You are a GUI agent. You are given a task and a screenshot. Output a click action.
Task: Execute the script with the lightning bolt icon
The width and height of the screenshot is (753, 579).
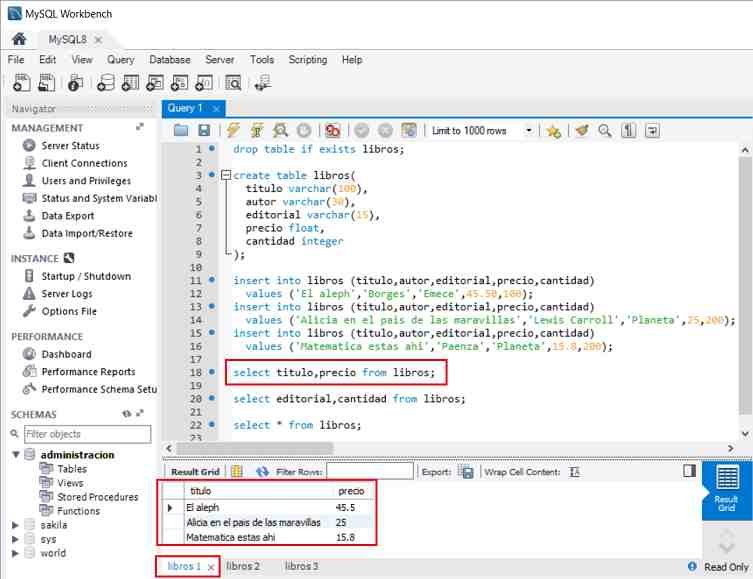pos(233,131)
